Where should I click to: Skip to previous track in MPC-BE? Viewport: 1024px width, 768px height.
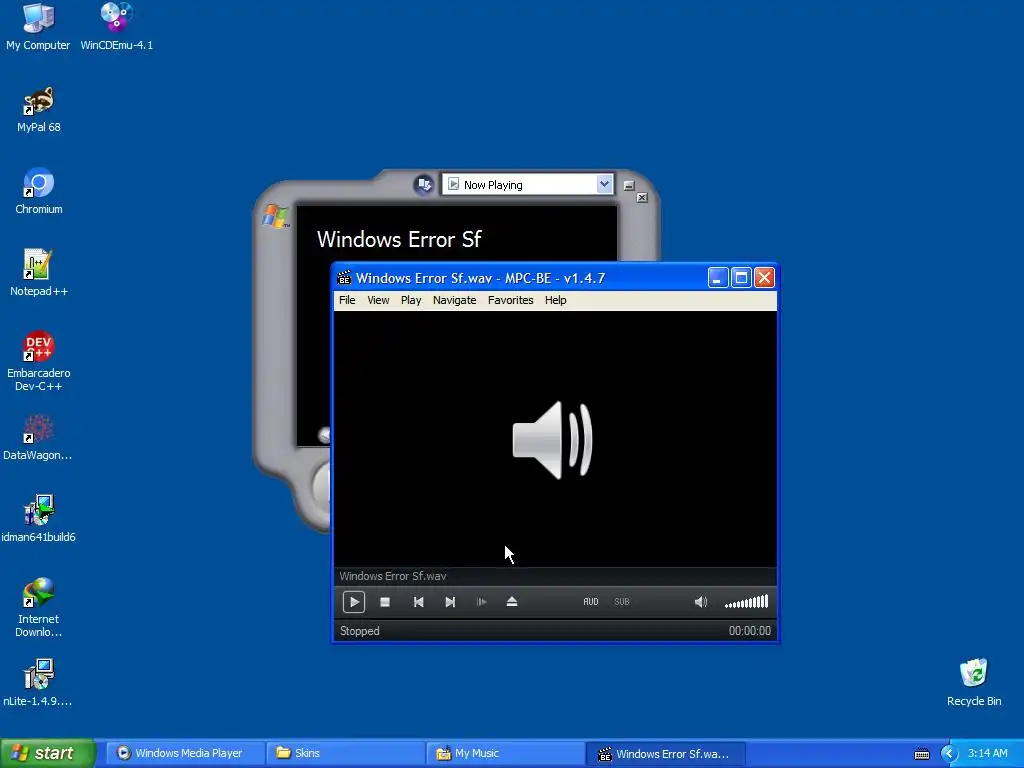(419, 602)
